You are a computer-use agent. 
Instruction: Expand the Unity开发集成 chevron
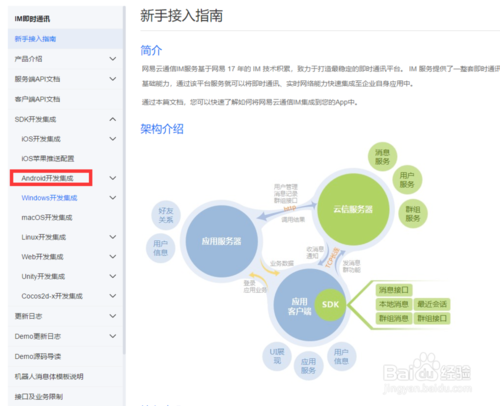click(113, 276)
